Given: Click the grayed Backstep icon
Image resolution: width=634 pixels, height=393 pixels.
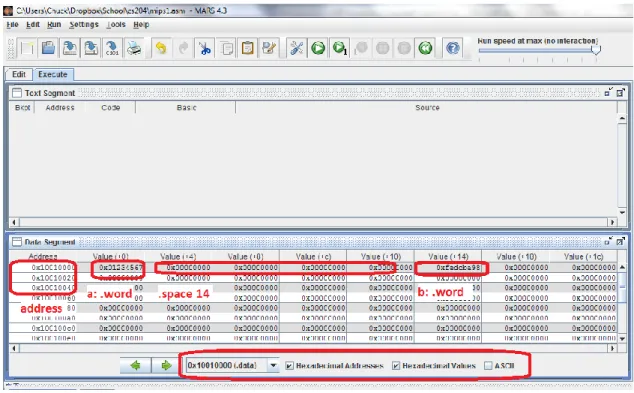Looking at the screenshot, I should click(361, 49).
